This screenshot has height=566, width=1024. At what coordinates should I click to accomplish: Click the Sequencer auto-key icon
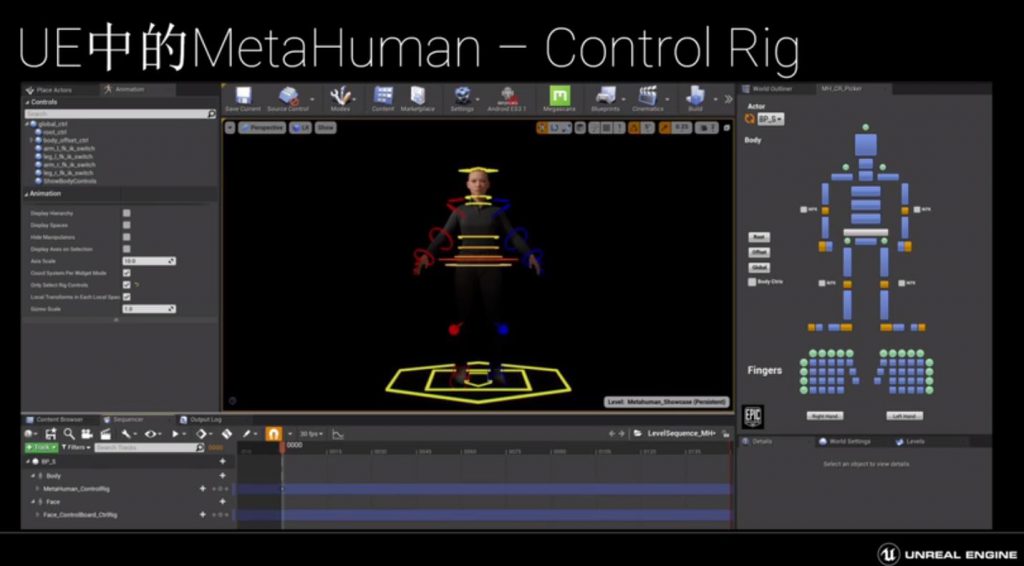point(227,433)
